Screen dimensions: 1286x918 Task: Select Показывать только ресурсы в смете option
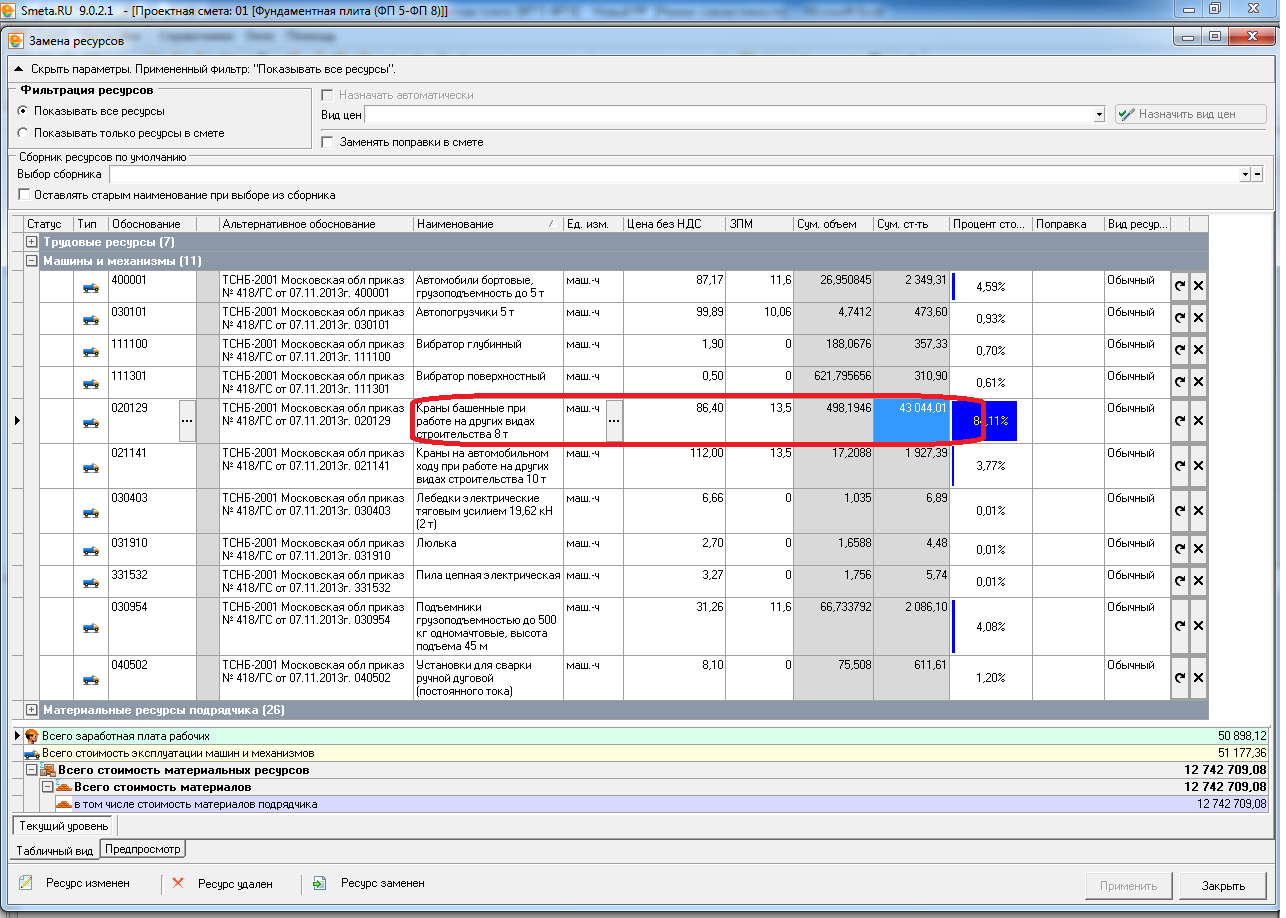pos(23,133)
